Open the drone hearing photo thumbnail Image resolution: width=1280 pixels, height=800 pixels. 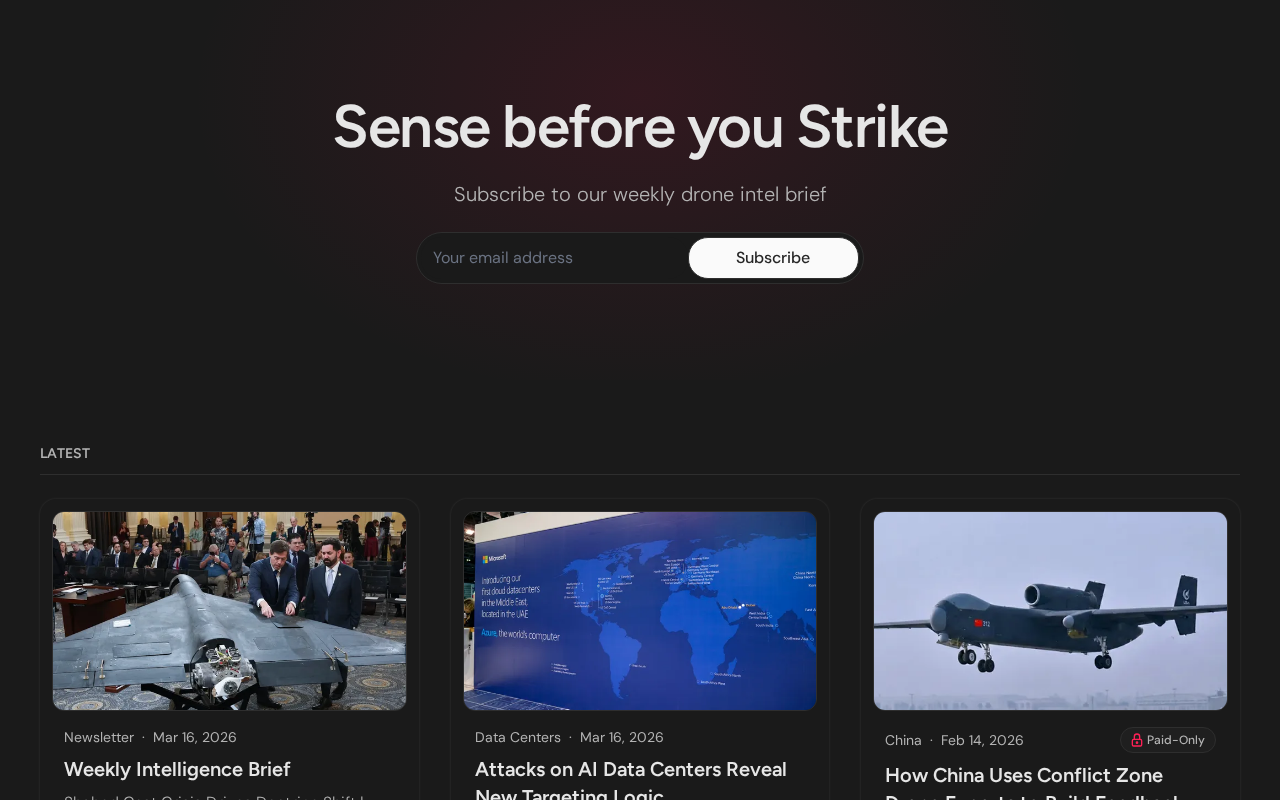click(230, 611)
